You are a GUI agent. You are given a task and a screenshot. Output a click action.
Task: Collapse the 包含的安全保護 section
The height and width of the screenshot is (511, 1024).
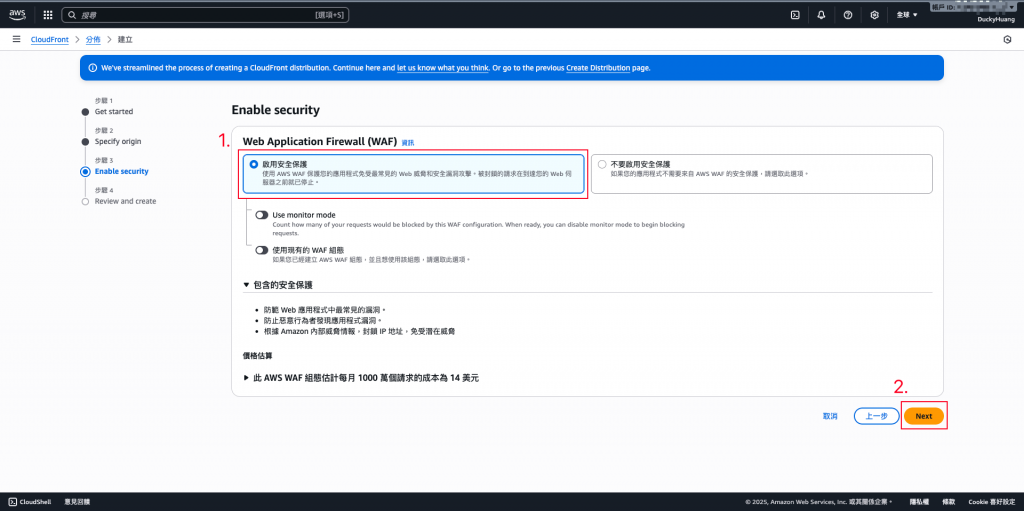click(278, 285)
